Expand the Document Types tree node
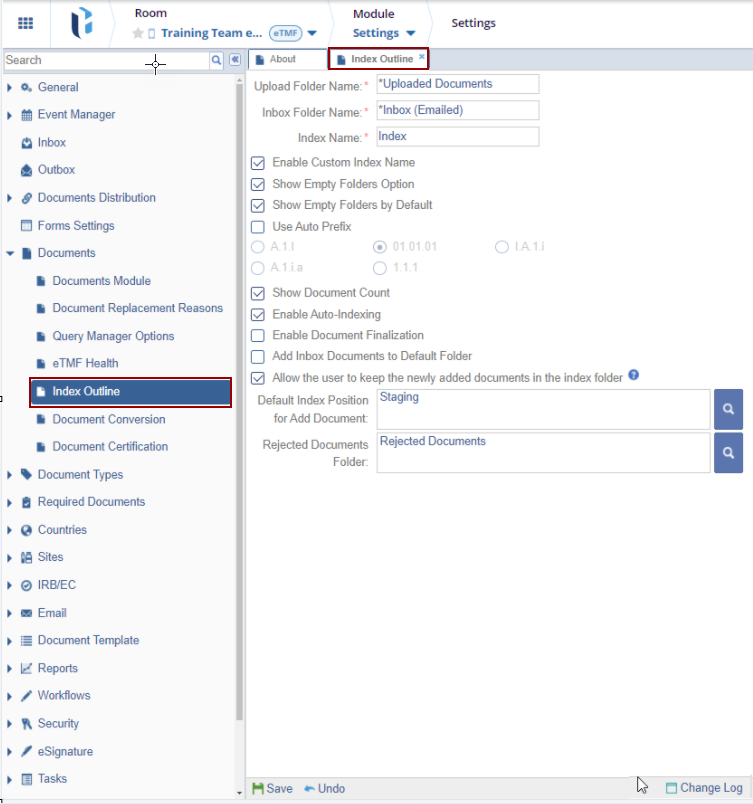The width and height of the screenshot is (753, 804). point(10,475)
